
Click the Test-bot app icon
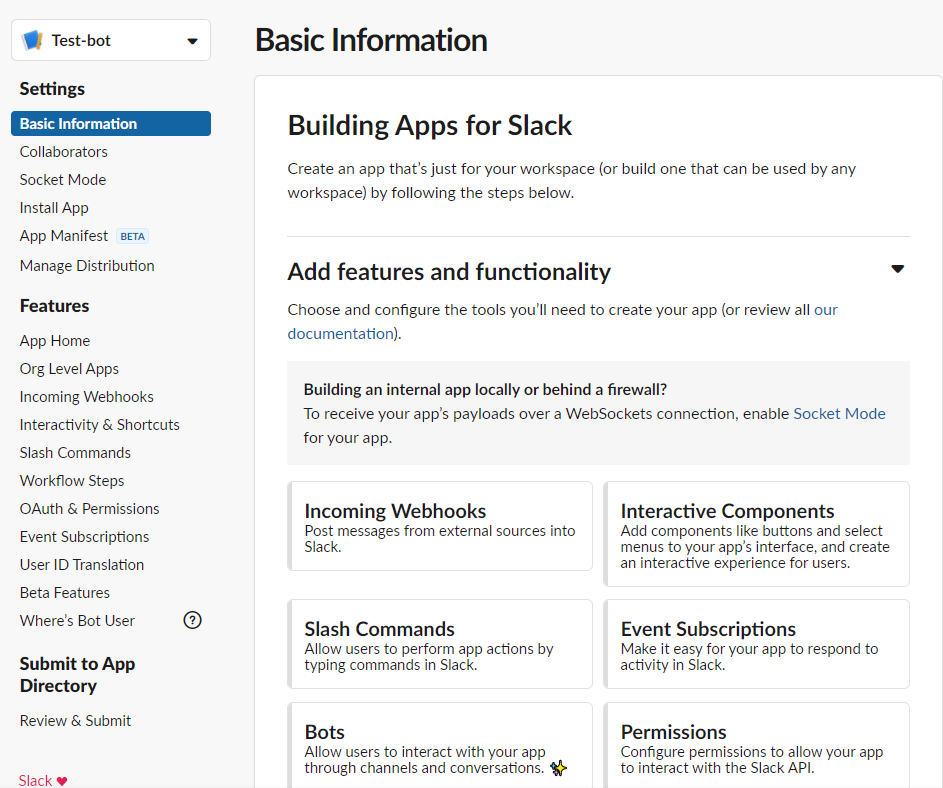point(32,40)
